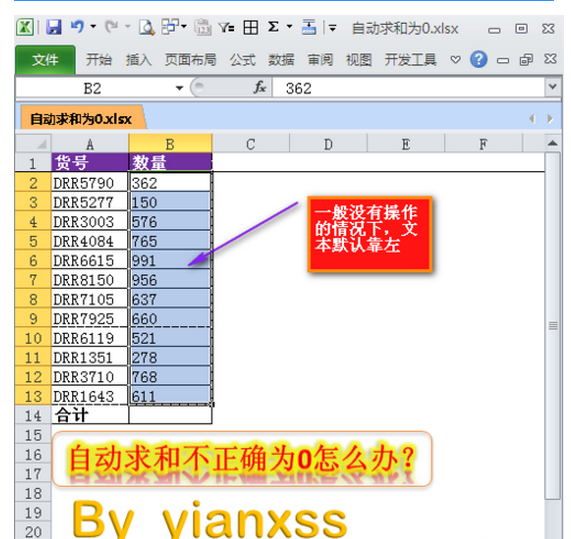
Task: Click the Excel application icon
Action: [x=25, y=27]
